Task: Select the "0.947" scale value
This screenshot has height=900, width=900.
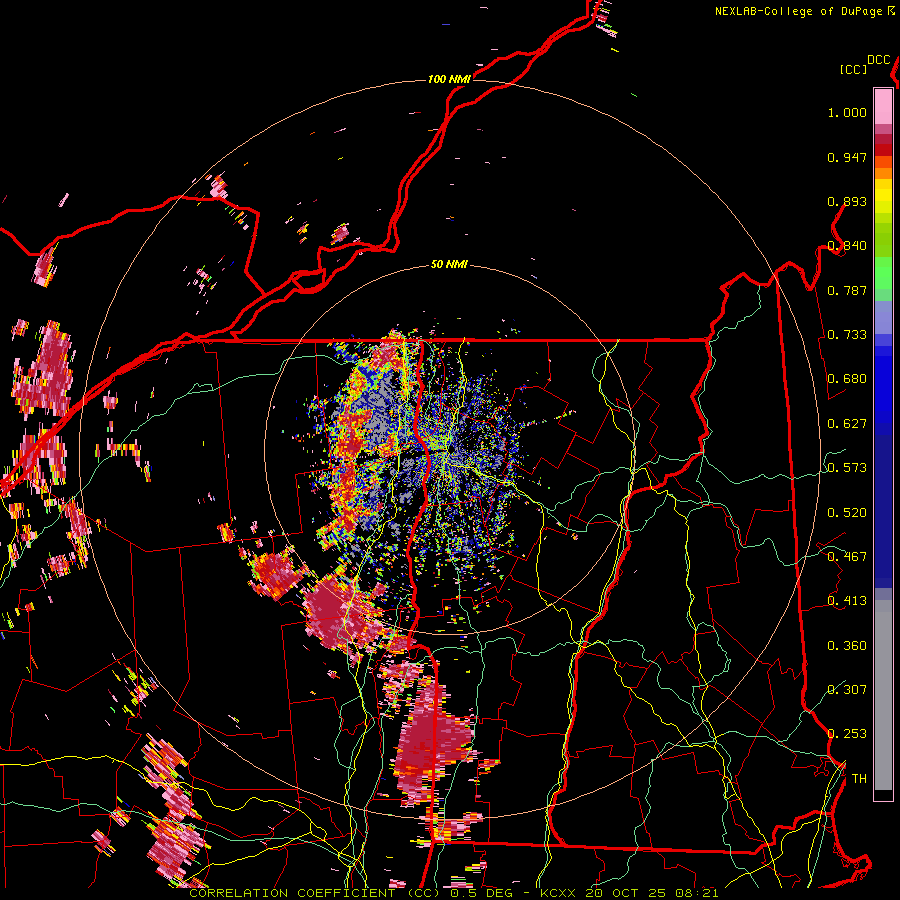Action: point(847,157)
